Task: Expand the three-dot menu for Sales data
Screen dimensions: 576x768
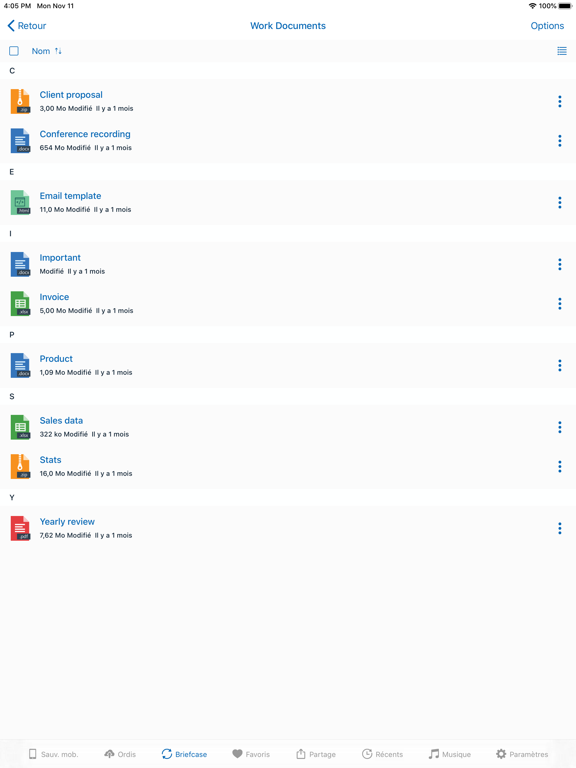Action: coord(560,427)
